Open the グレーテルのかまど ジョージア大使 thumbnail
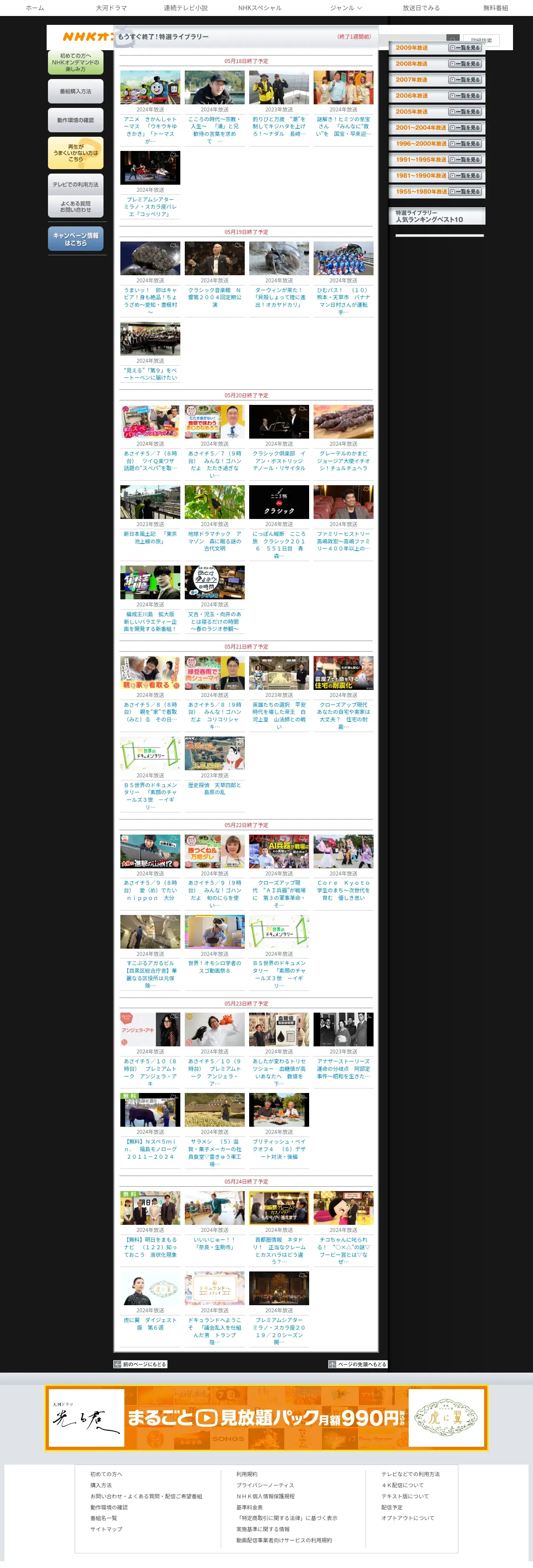 coord(343,421)
